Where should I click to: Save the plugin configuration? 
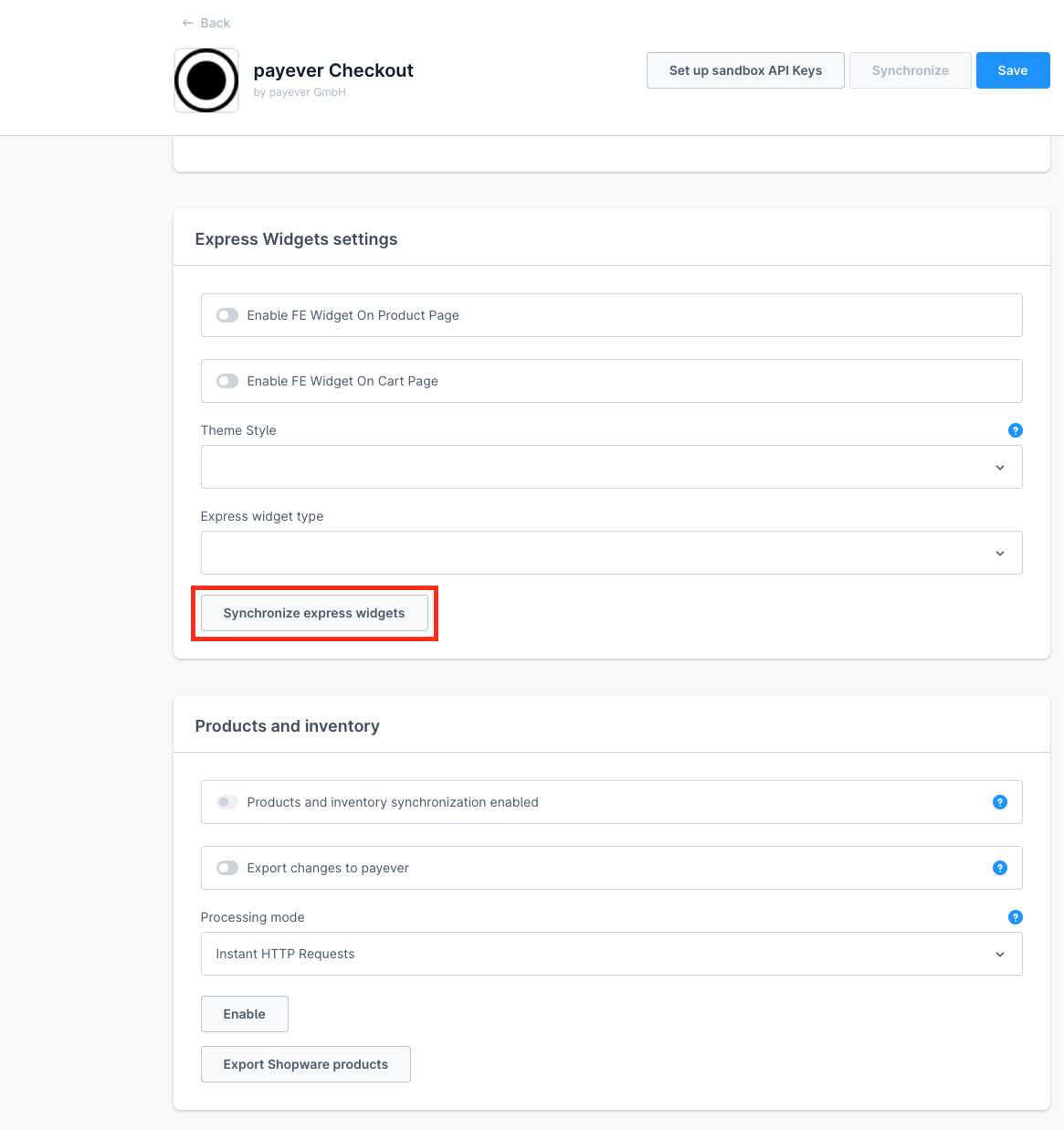[1013, 70]
